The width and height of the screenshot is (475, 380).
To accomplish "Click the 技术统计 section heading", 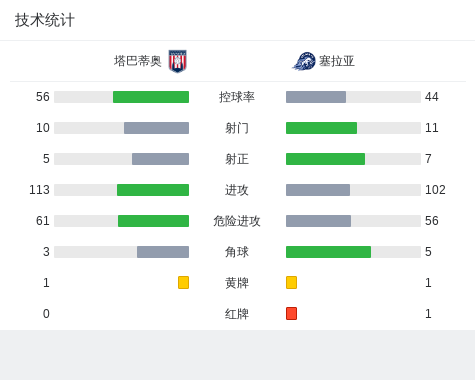I will (x=45, y=20).
